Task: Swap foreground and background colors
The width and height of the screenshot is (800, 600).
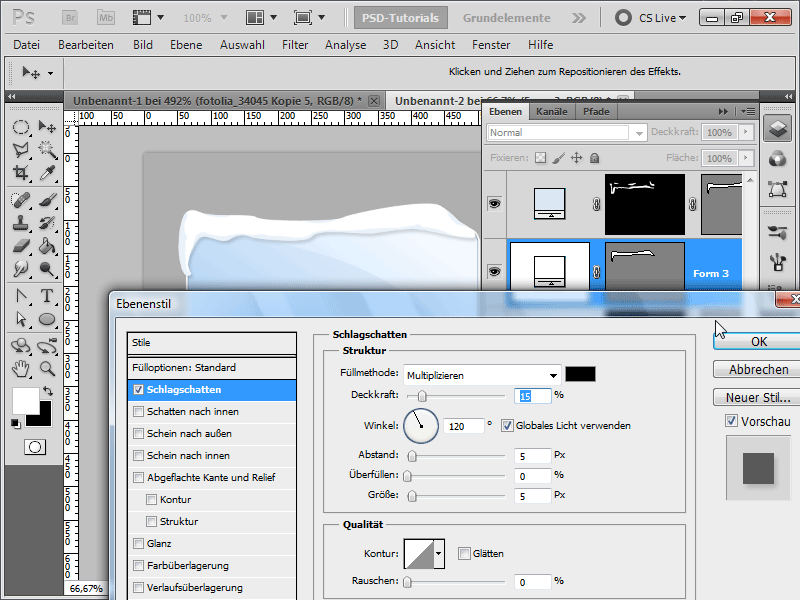Action: coord(48,391)
